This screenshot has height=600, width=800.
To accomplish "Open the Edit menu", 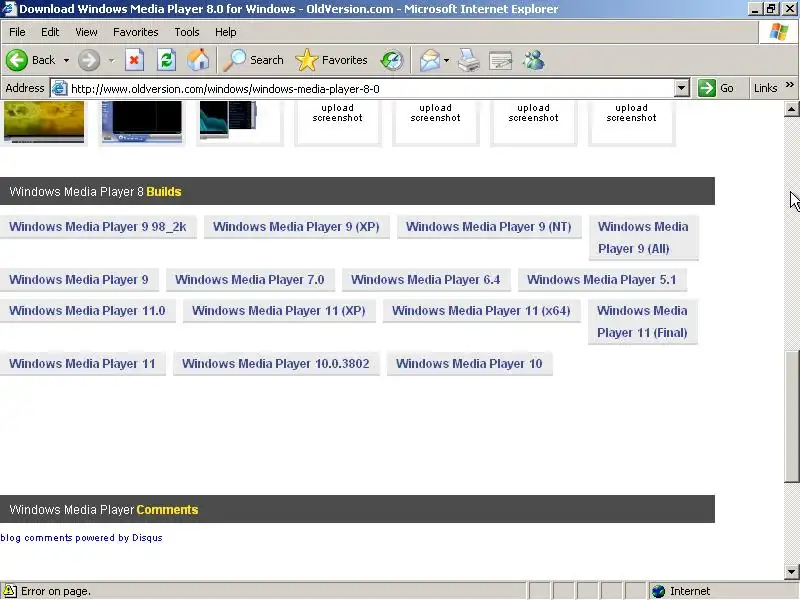I will point(50,32).
